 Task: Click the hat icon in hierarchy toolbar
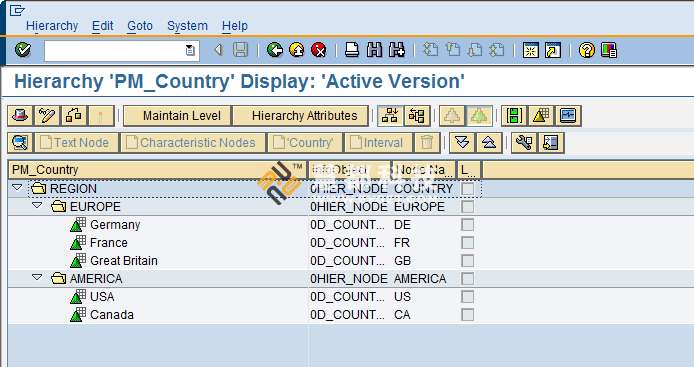pyautogui.click(x=20, y=116)
